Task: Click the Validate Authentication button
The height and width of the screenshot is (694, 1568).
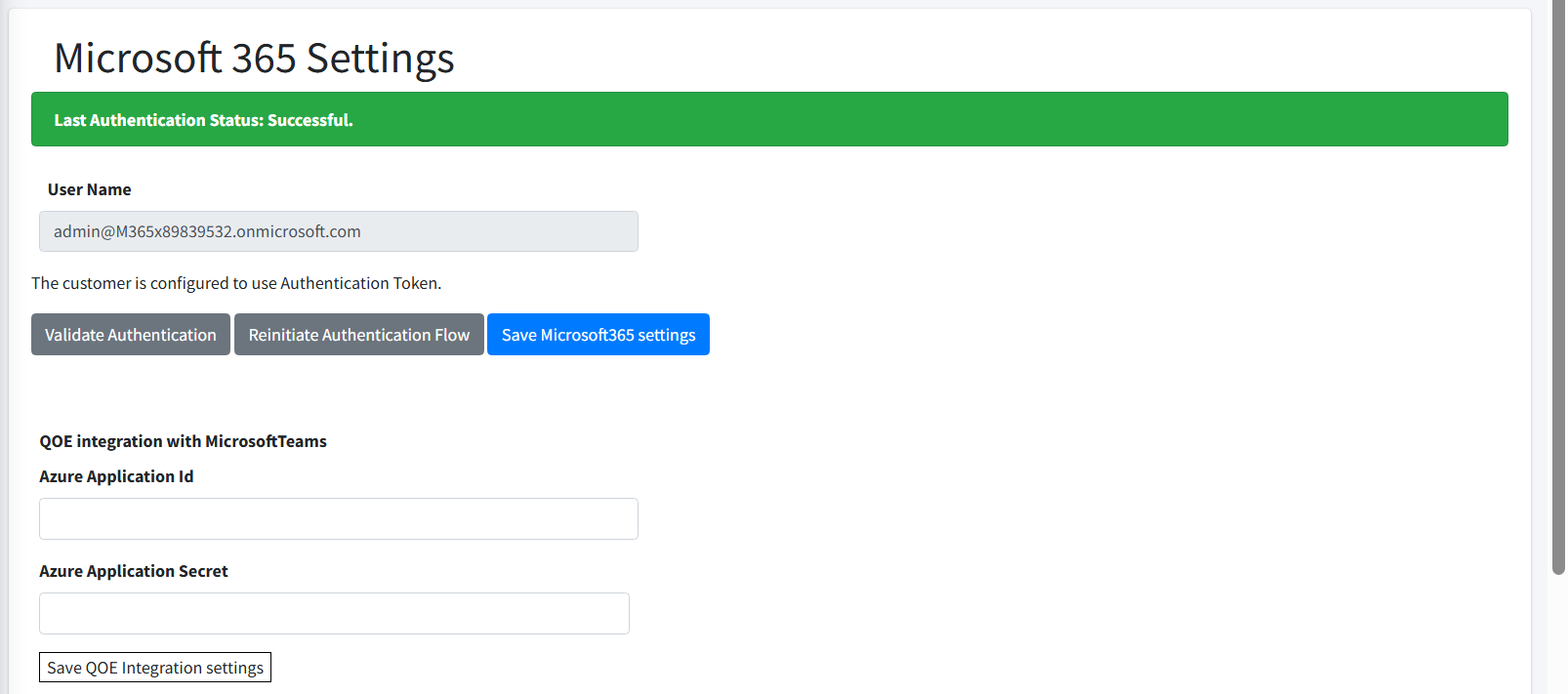Action: pos(131,335)
